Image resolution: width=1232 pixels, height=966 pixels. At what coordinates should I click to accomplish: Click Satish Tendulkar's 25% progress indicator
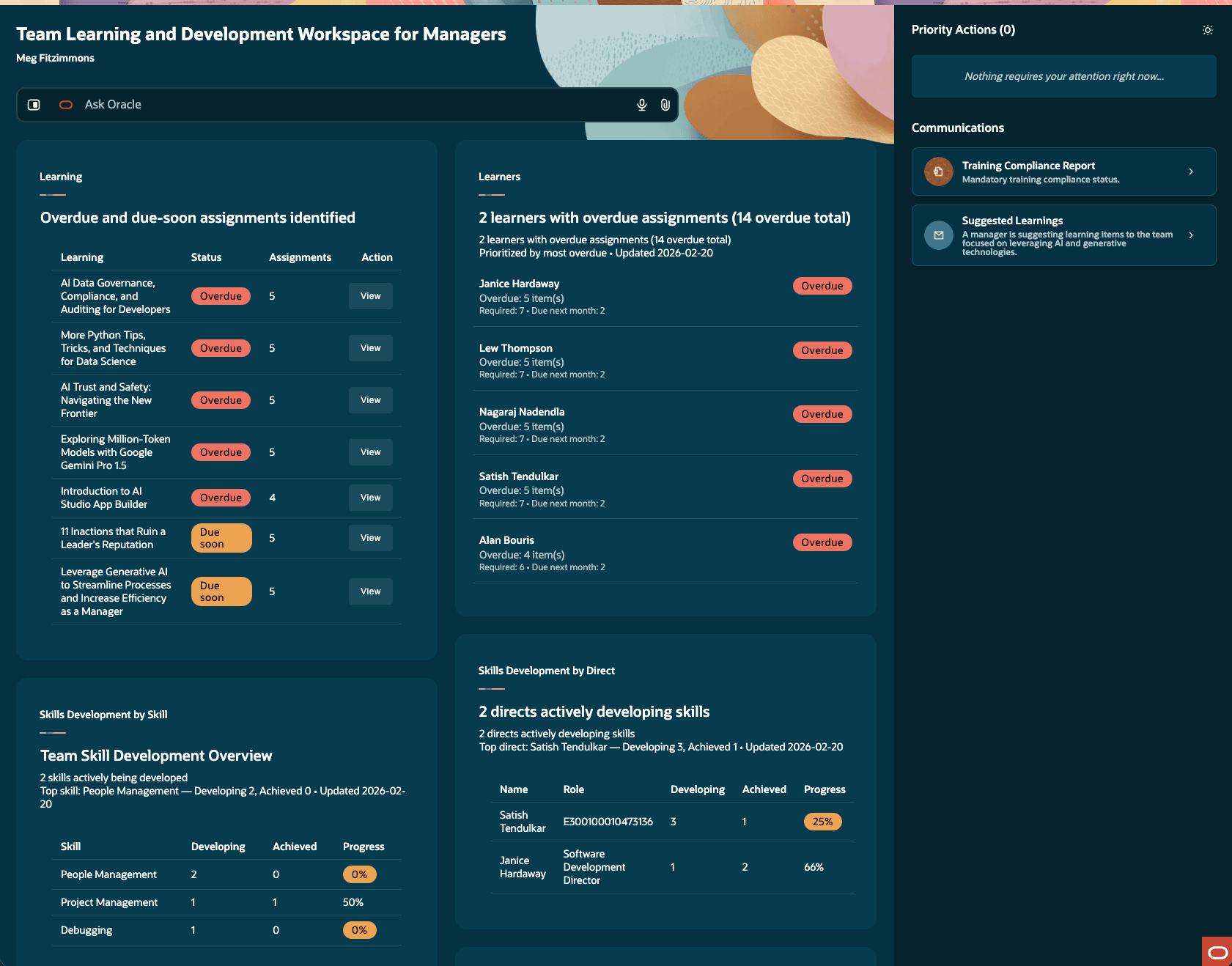click(822, 822)
